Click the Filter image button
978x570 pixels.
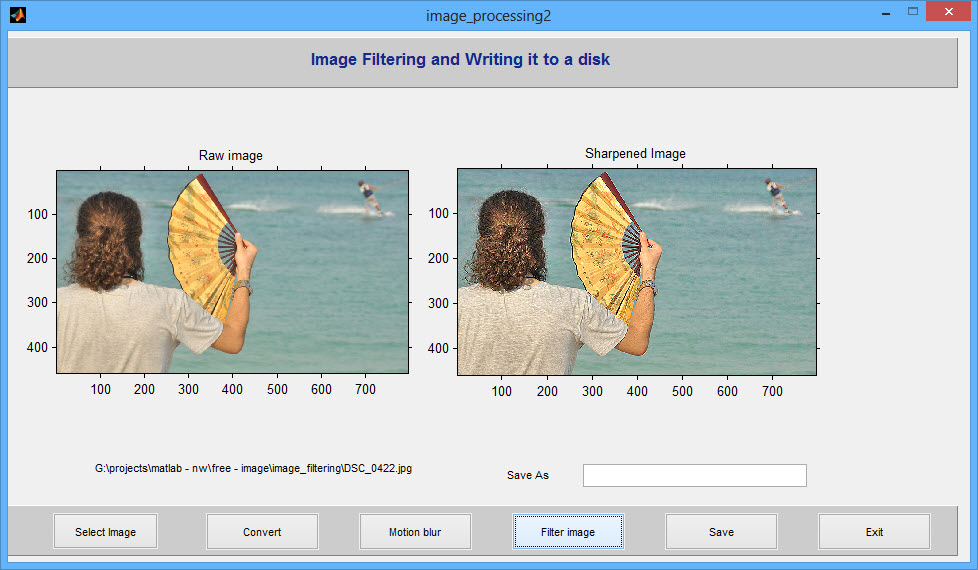568,531
